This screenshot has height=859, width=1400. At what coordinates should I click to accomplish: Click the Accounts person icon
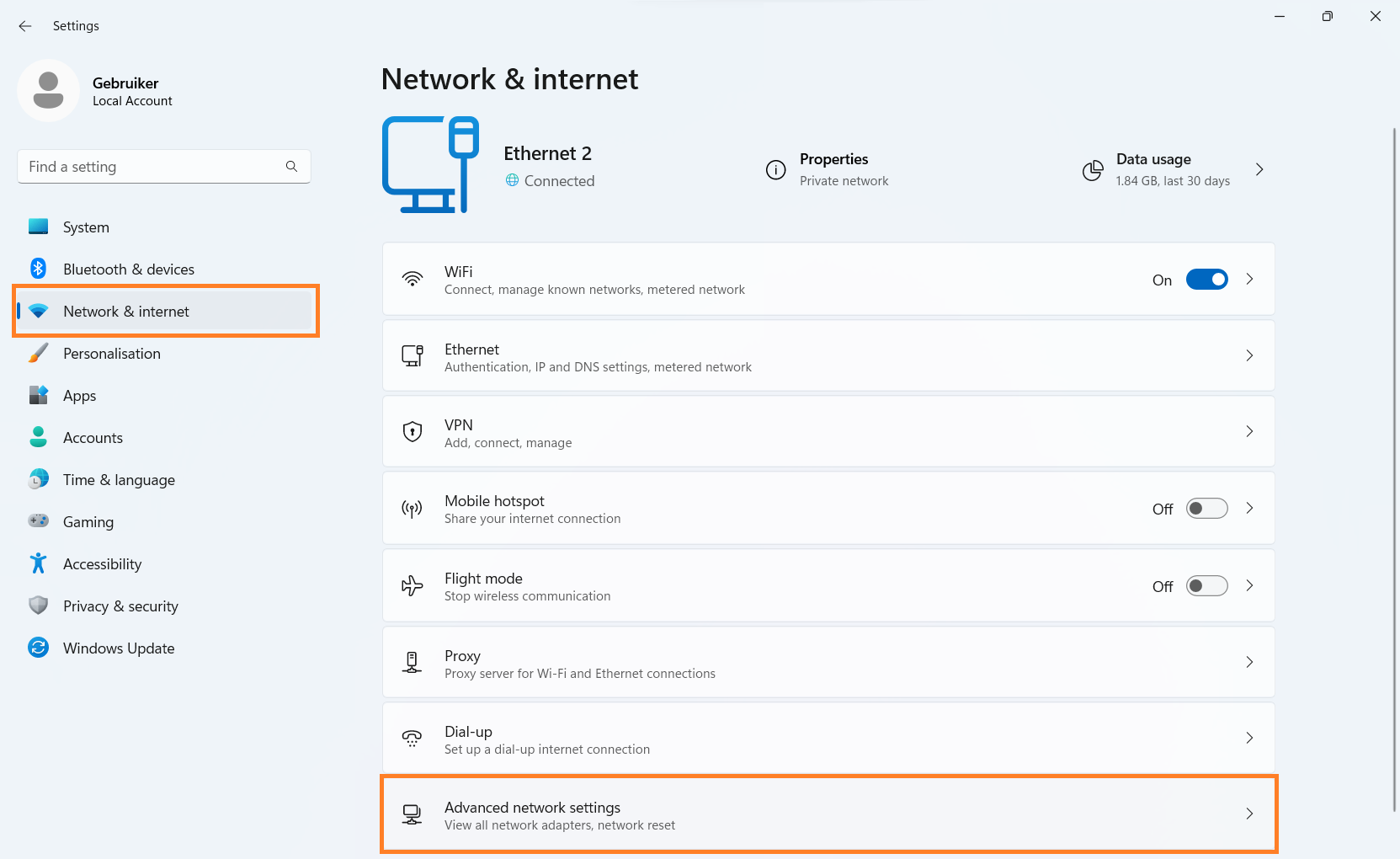tap(38, 437)
